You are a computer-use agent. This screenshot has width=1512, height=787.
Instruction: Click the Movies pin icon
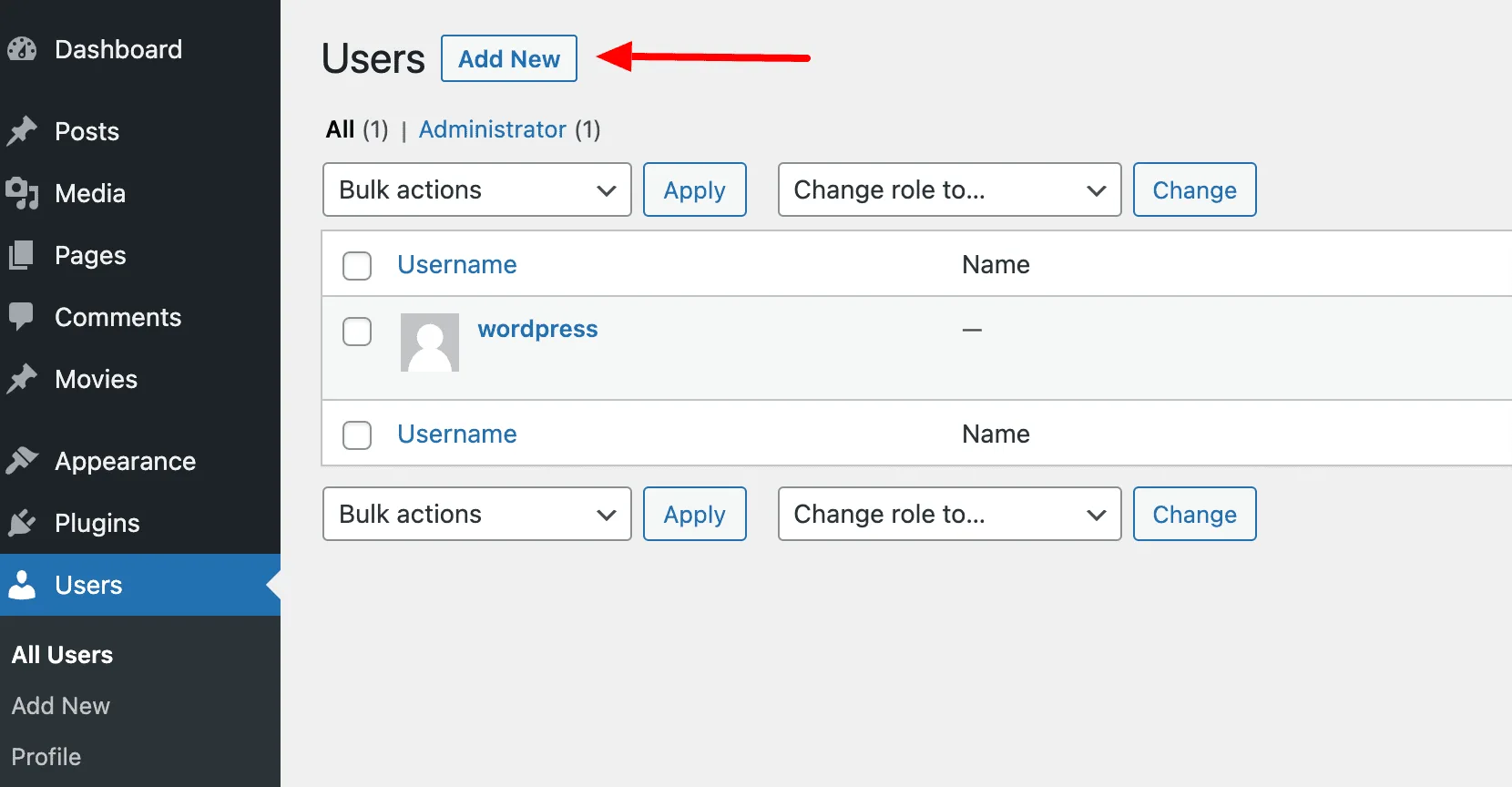[x=22, y=379]
